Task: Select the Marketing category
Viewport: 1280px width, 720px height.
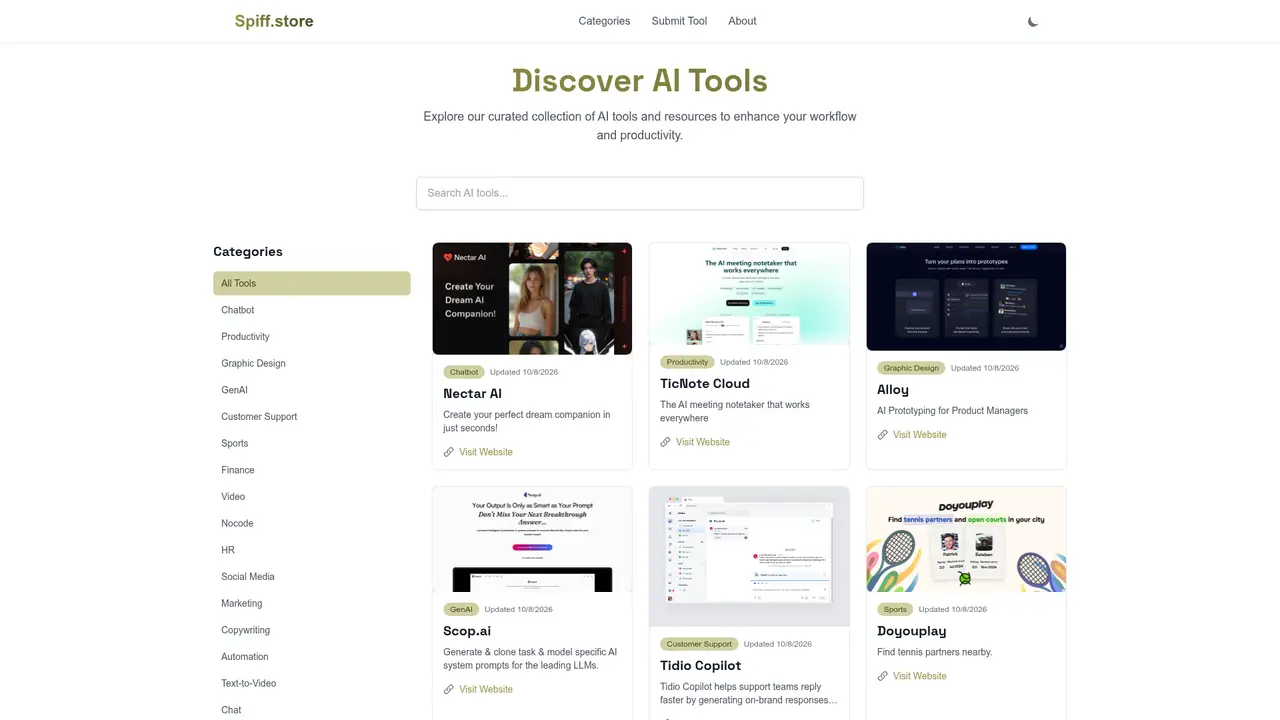Action: pos(312,603)
